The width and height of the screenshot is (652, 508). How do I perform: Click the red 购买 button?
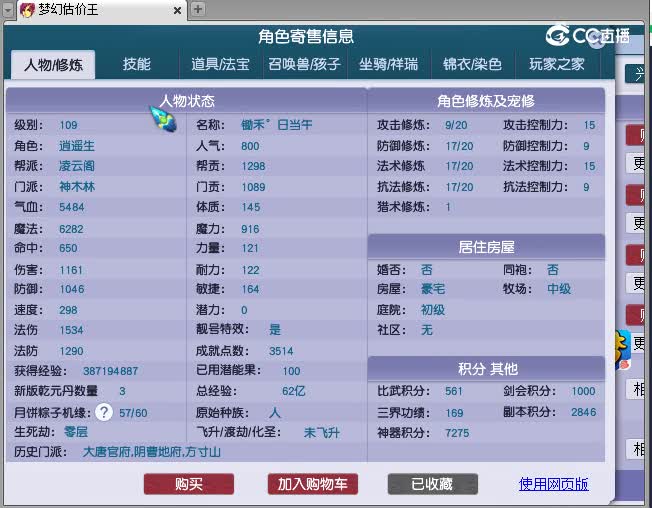coord(189,484)
